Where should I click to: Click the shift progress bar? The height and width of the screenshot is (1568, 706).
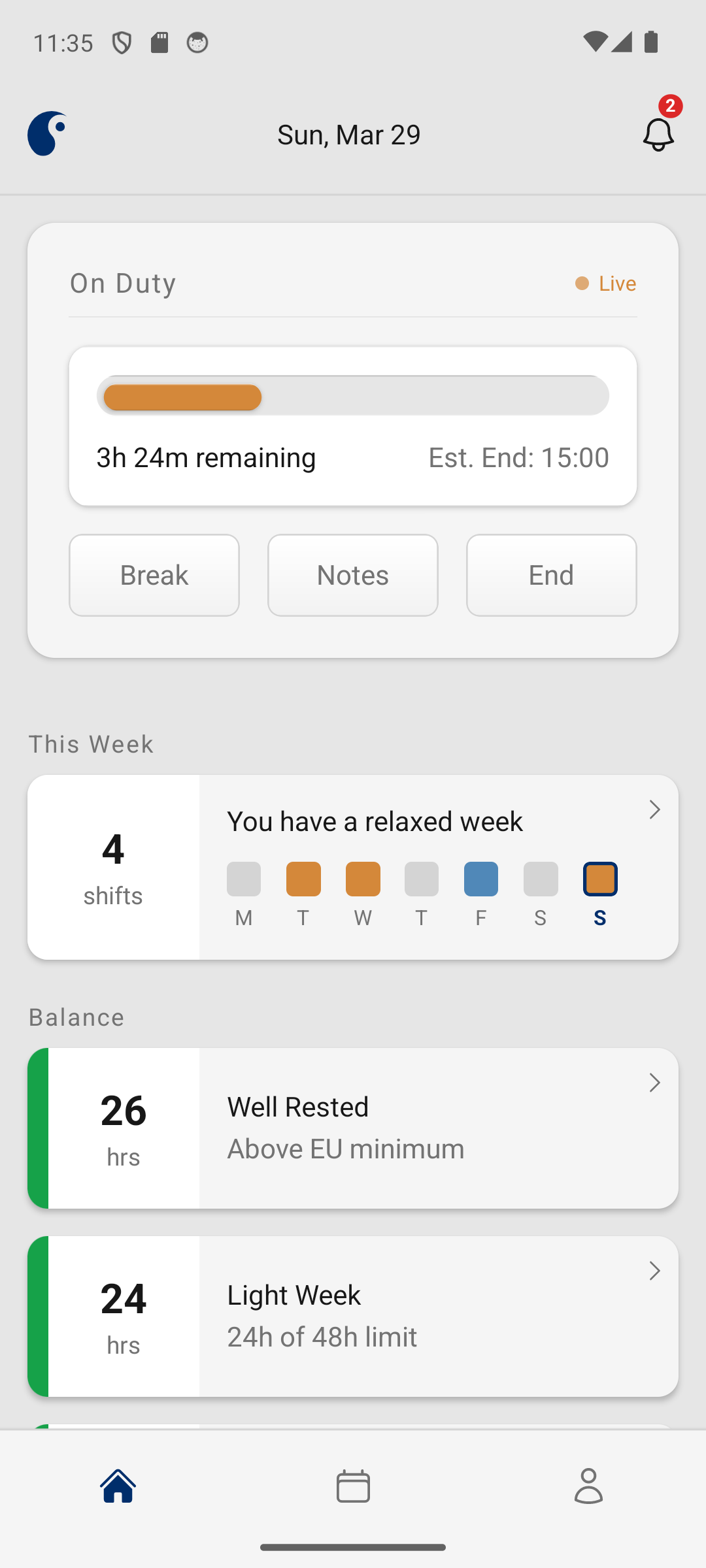coord(353,396)
